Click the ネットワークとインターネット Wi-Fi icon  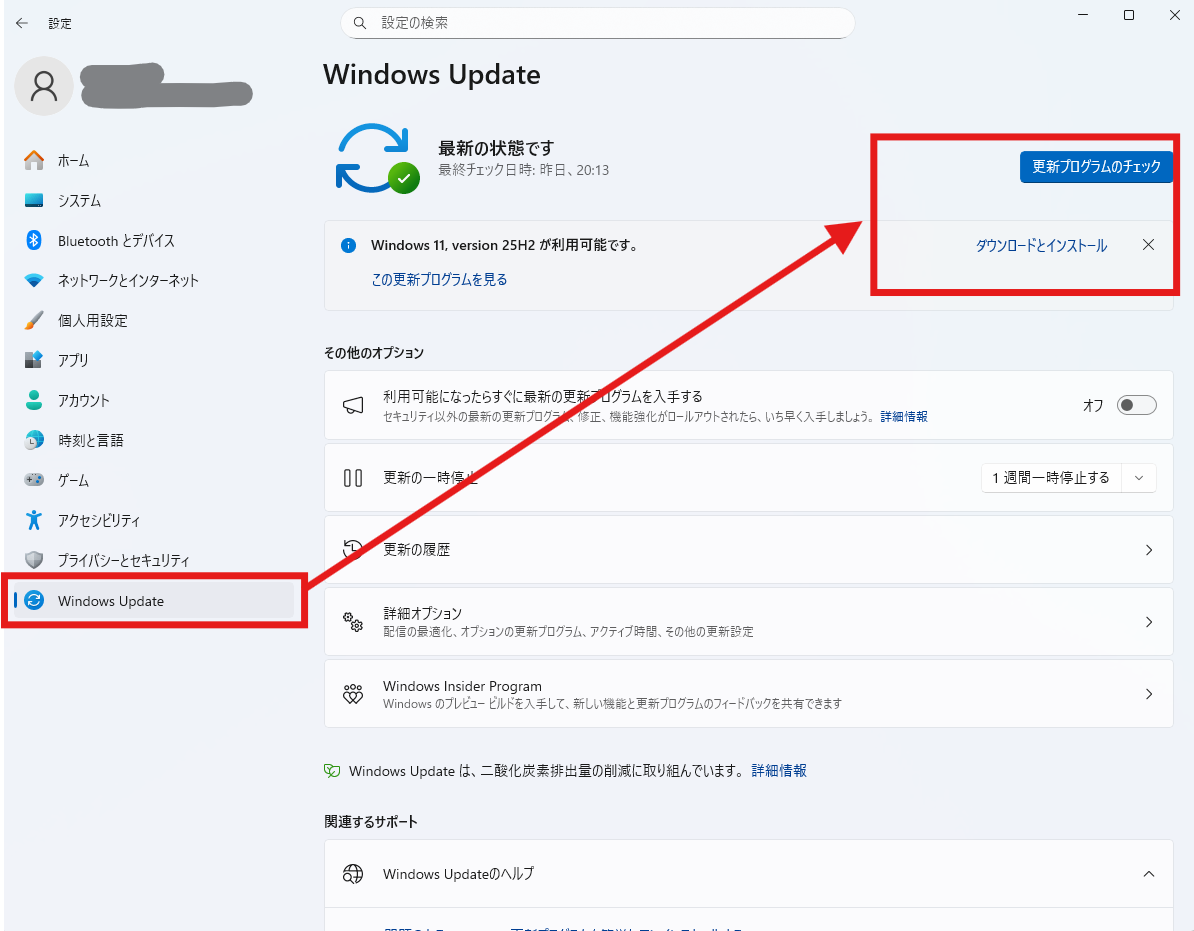pos(34,280)
